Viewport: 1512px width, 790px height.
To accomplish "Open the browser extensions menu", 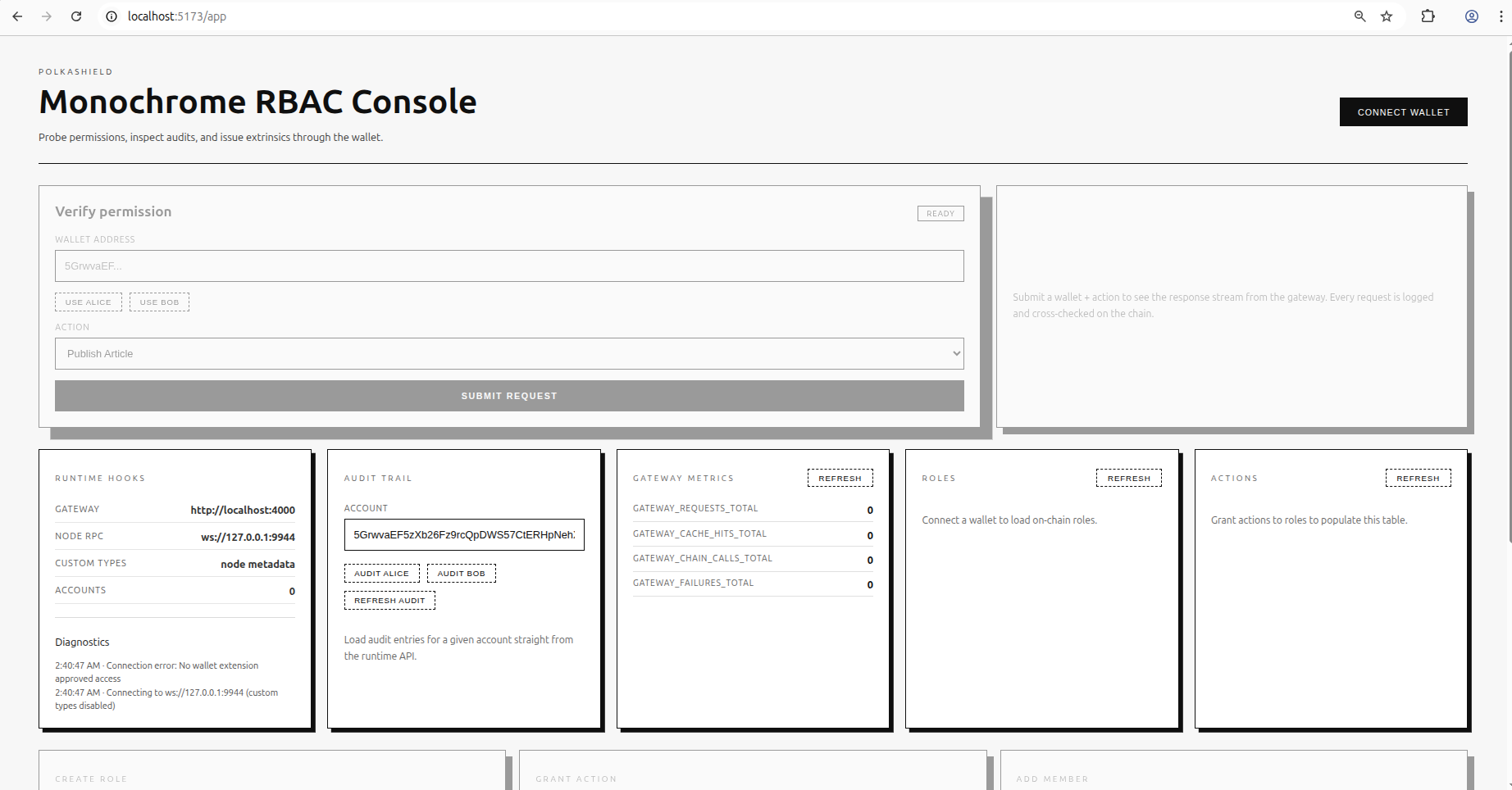I will pos(1428,16).
